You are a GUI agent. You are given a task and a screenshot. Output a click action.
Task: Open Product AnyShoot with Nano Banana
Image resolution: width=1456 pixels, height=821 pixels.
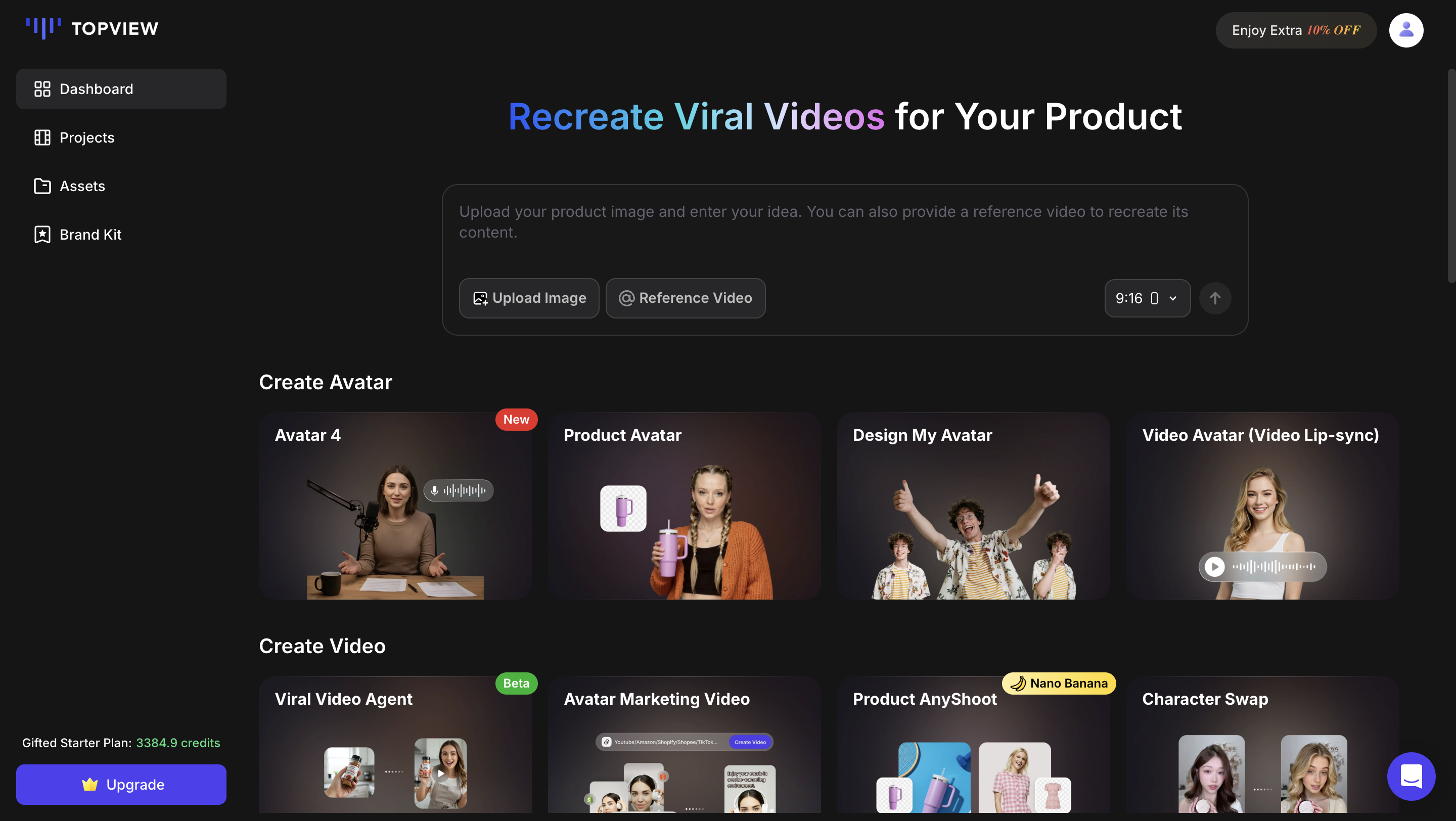(974, 752)
